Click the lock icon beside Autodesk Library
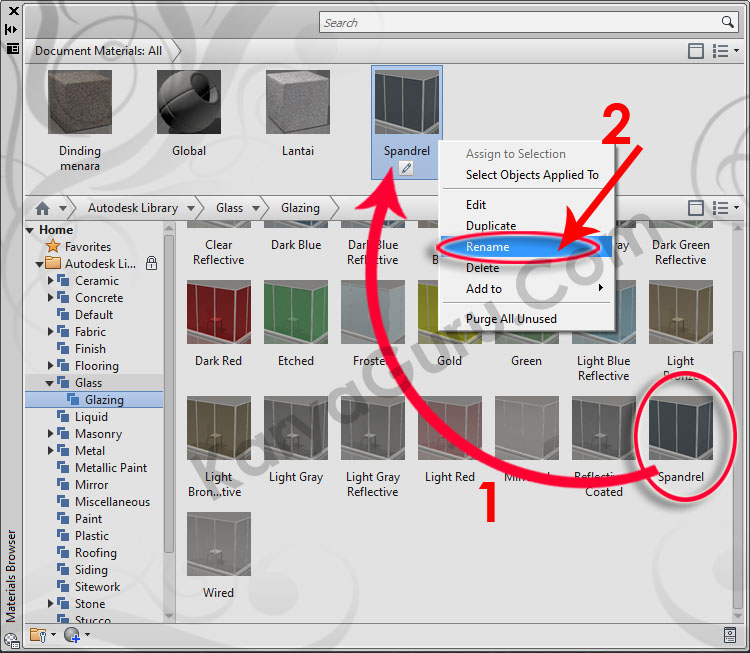This screenshot has width=750, height=653. [x=151, y=264]
